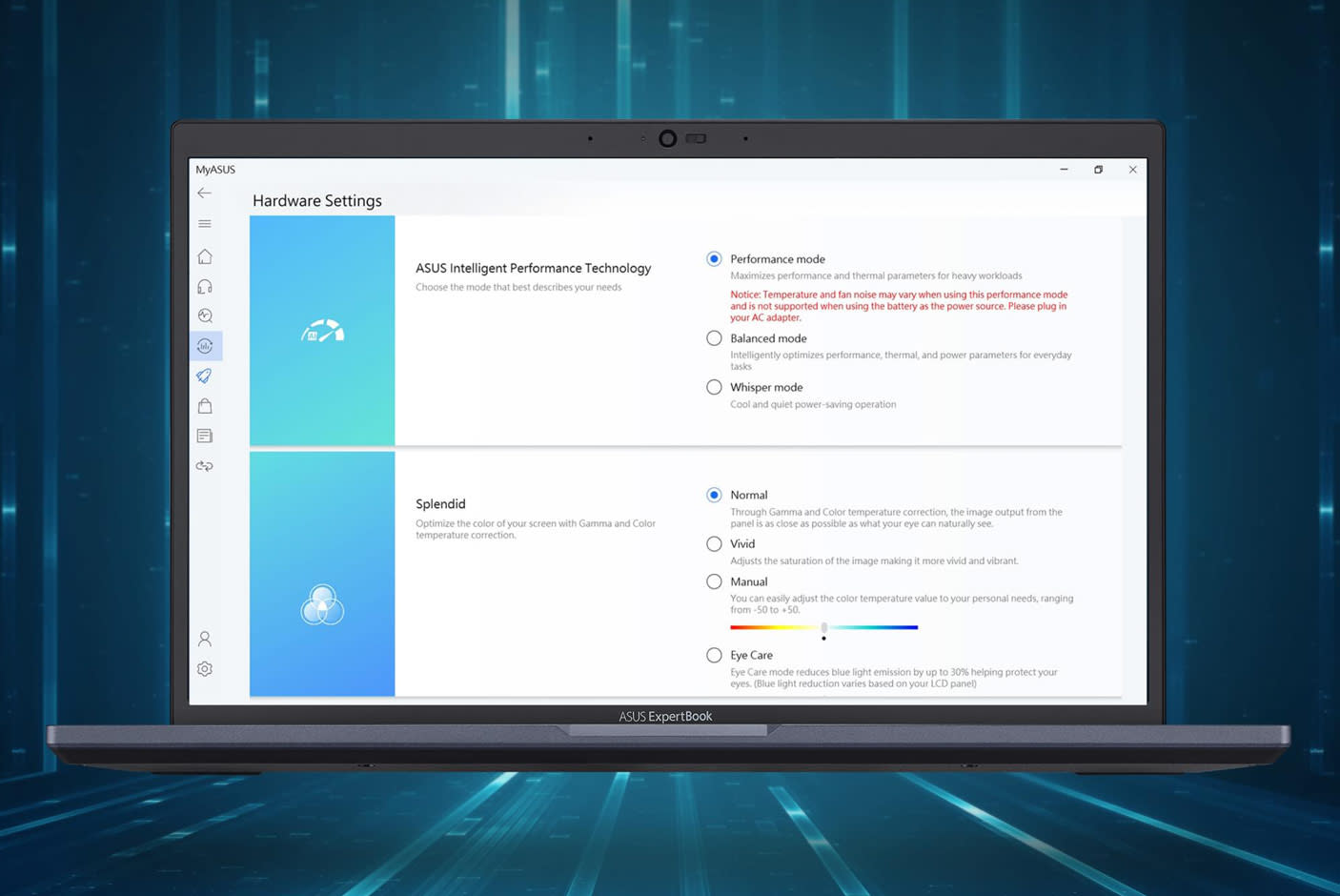Select the Performance mode radio button
Screen dimensions: 1340x896
[714, 259]
